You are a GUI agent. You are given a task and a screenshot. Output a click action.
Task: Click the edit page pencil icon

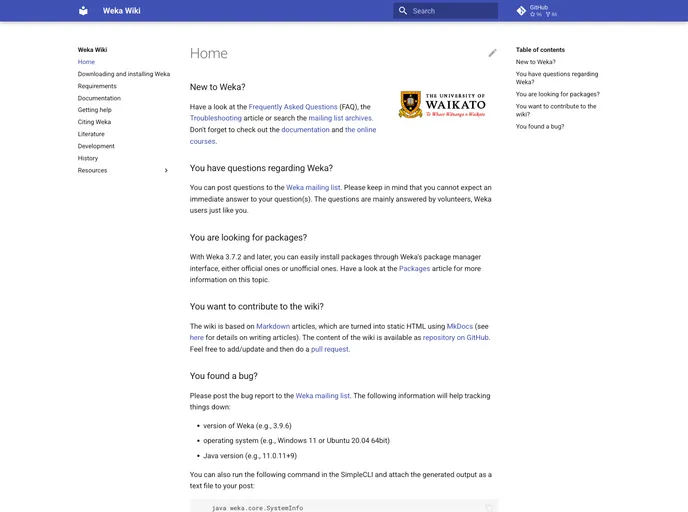[492, 53]
